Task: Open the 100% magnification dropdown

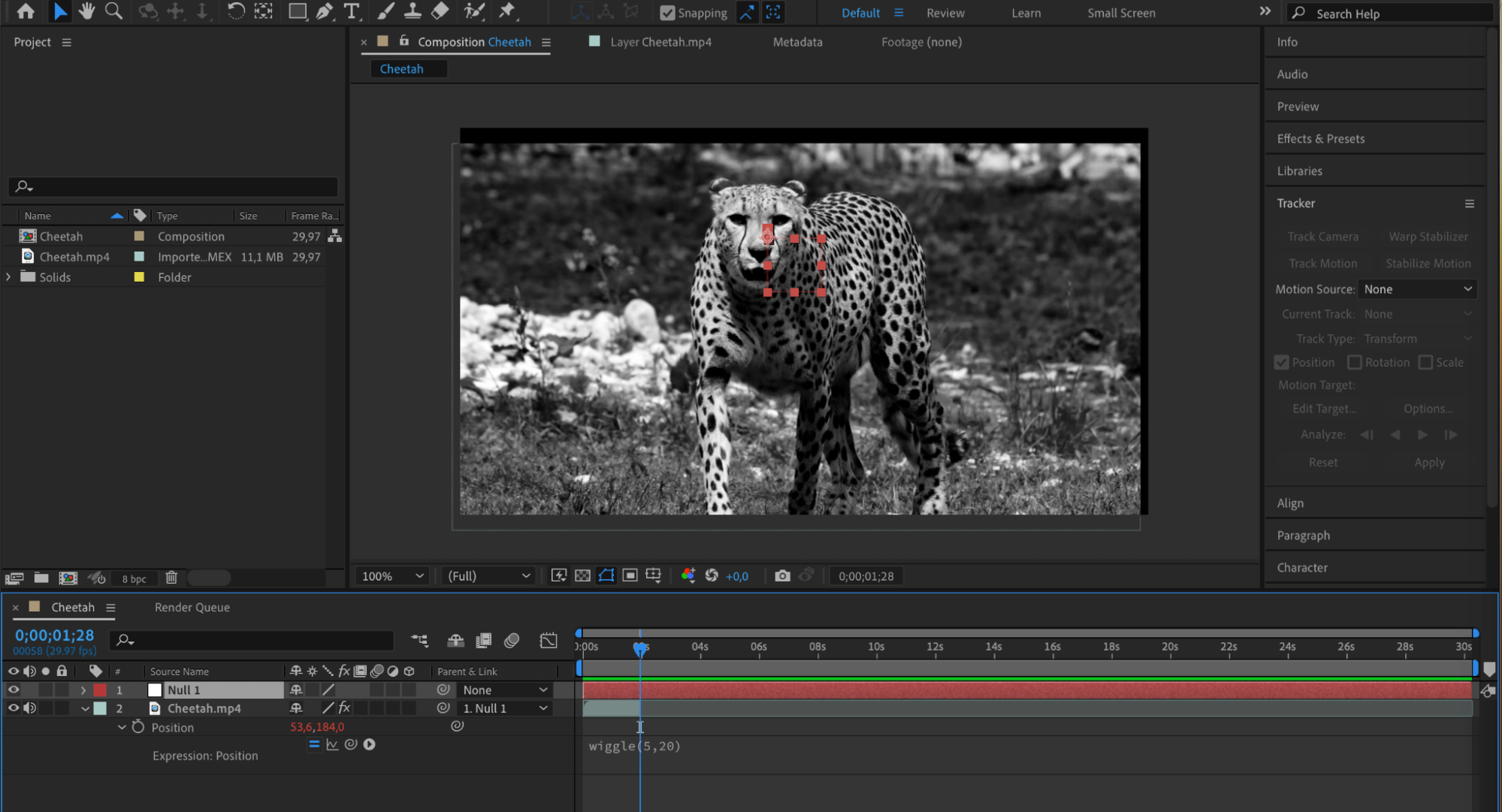Action: click(392, 576)
